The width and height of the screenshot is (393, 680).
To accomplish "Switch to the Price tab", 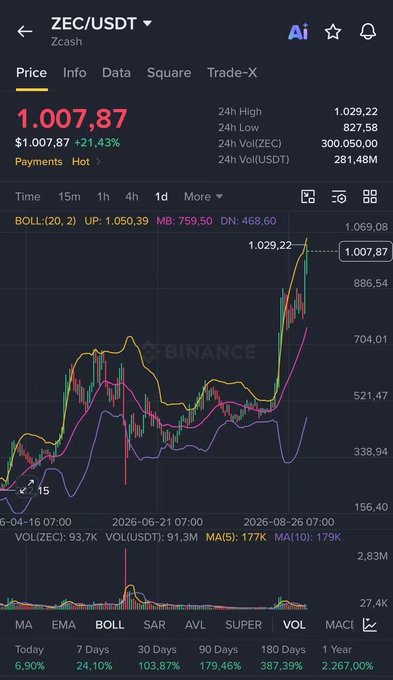I will pos(31,72).
